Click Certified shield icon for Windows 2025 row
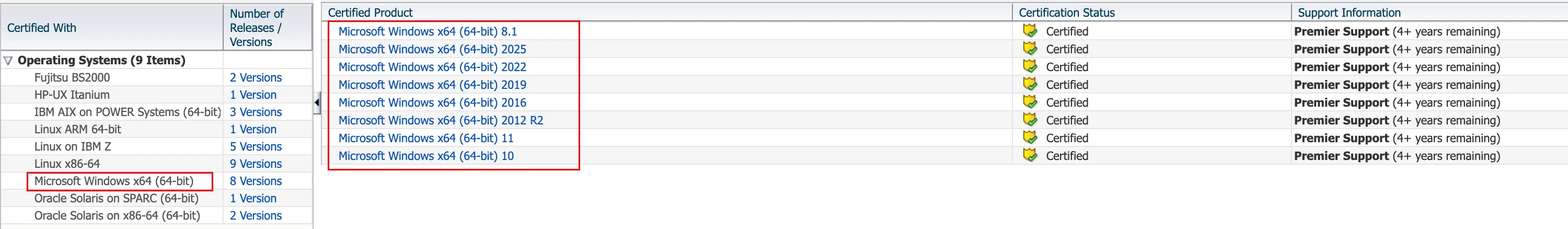Viewport: 1568px width, 229px height. coord(1030,49)
